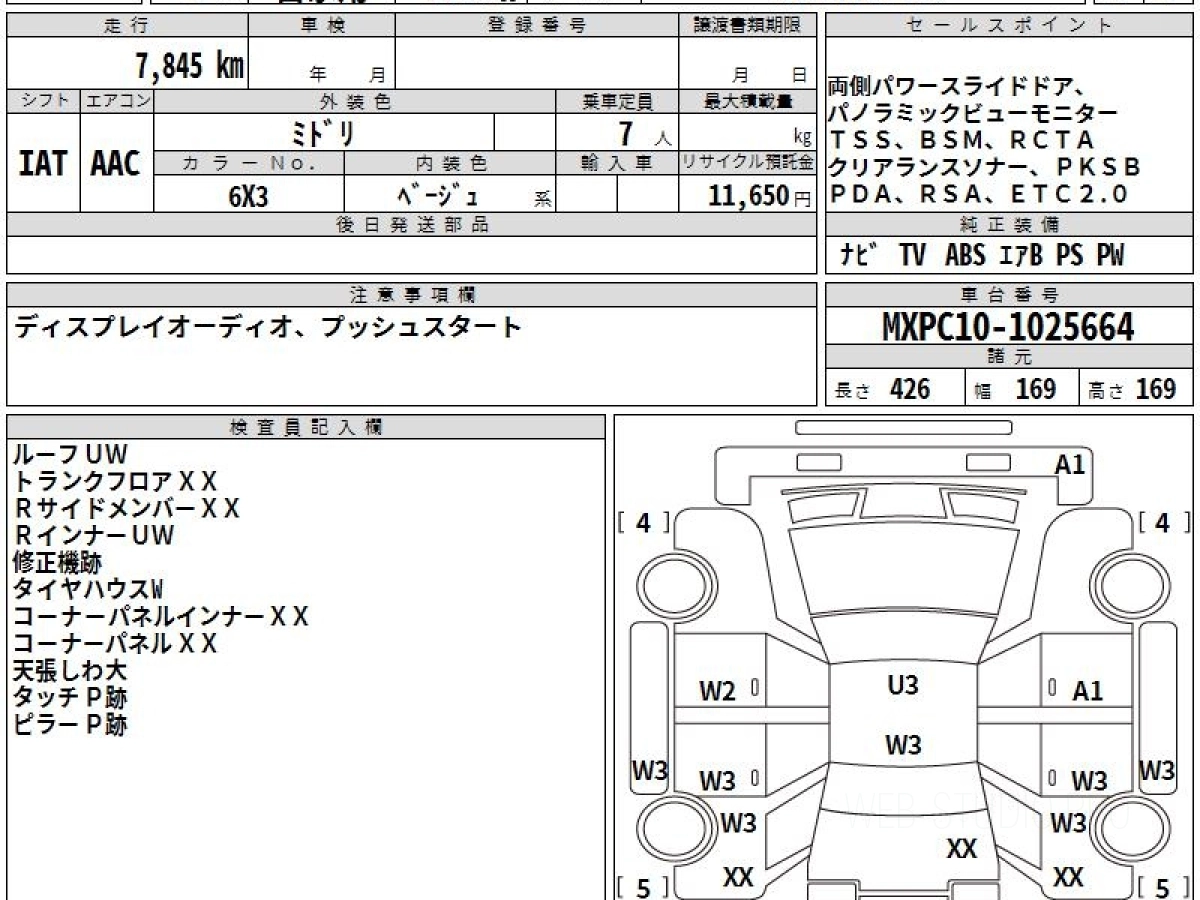Click the 純正装備 header

click(1009, 224)
